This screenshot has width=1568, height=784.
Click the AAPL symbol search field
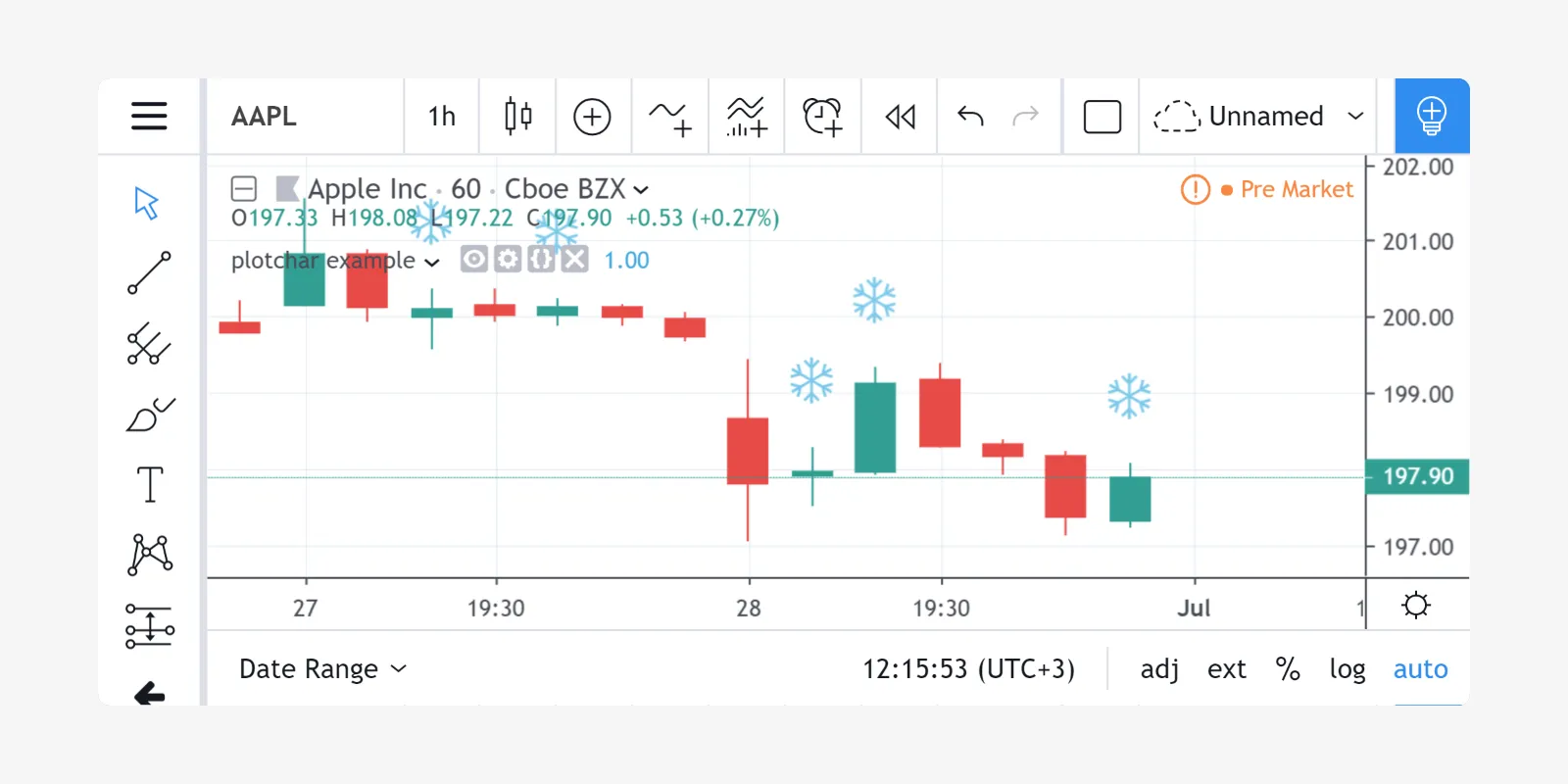tap(305, 117)
